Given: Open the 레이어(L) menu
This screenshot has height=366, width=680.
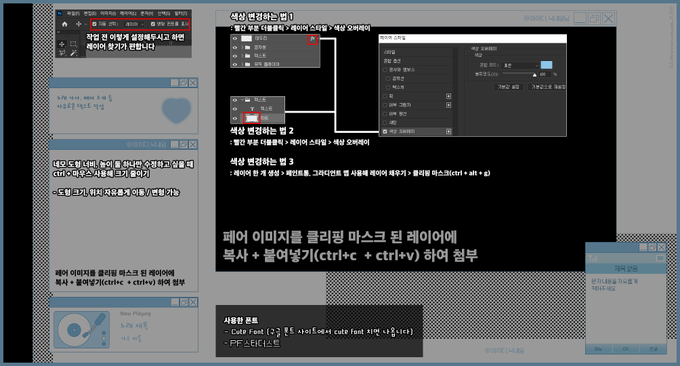Looking at the screenshot, I should click(128, 13).
